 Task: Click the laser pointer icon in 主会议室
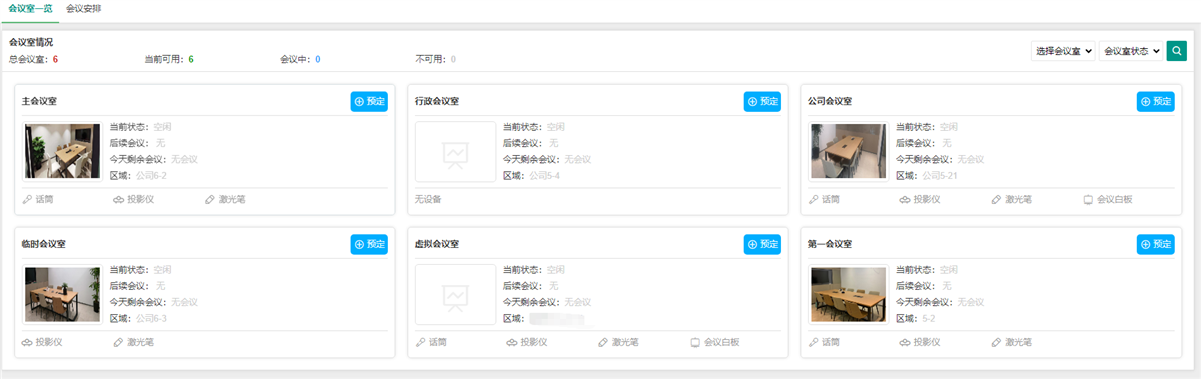pyautogui.click(x=210, y=200)
